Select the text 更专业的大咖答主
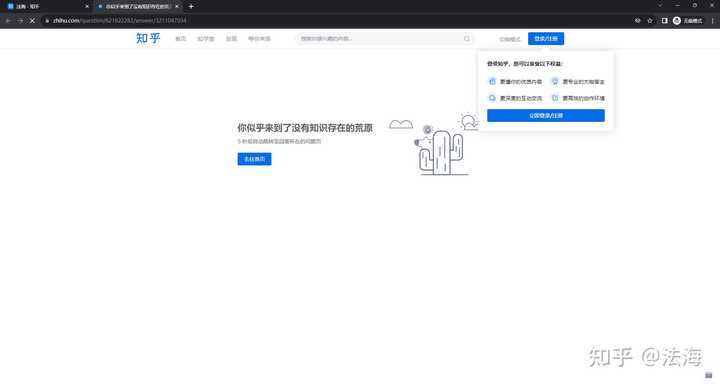 click(584, 82)
